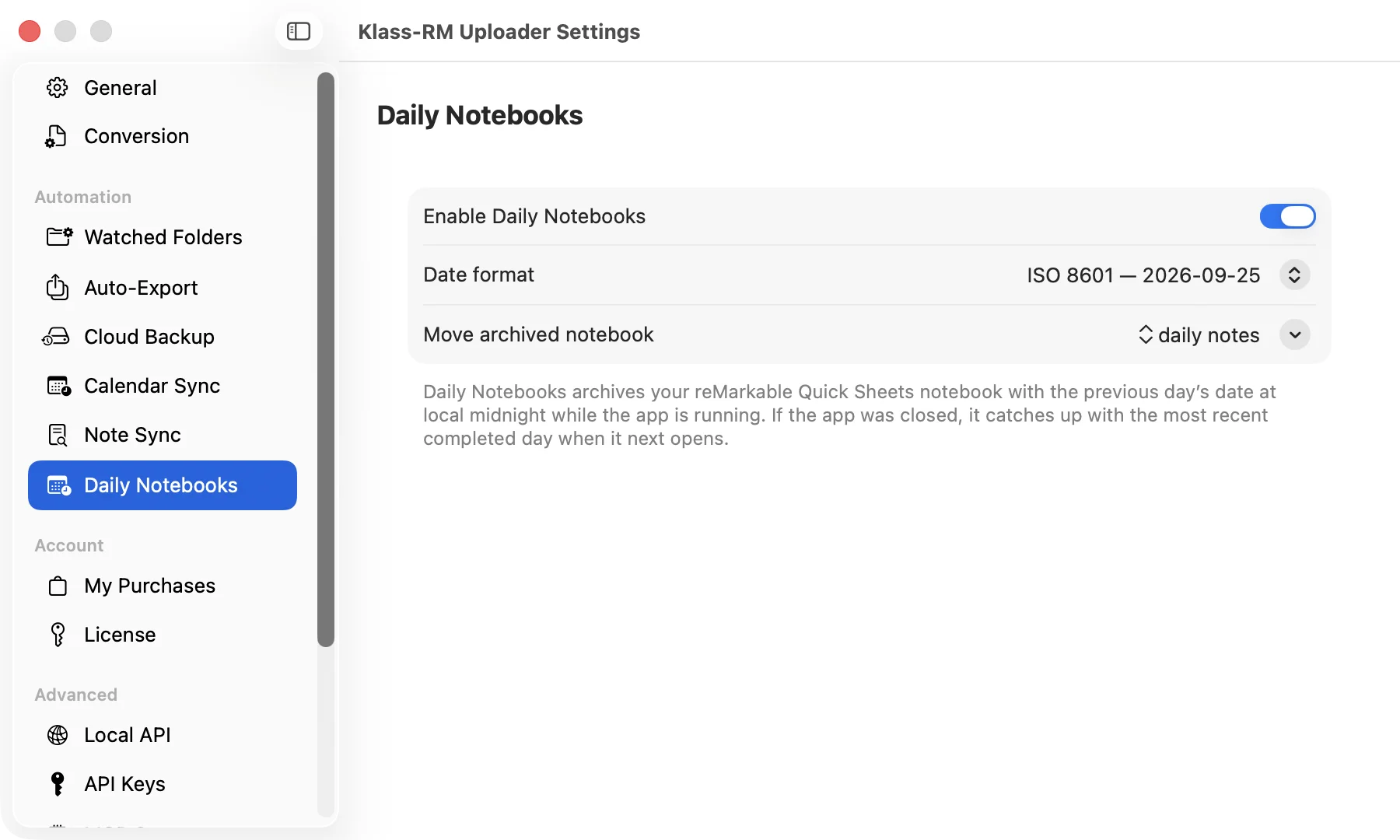The height and width of the screenshot is (840, 1400).
Task: Click the License key icon
Action: [58, 635]
